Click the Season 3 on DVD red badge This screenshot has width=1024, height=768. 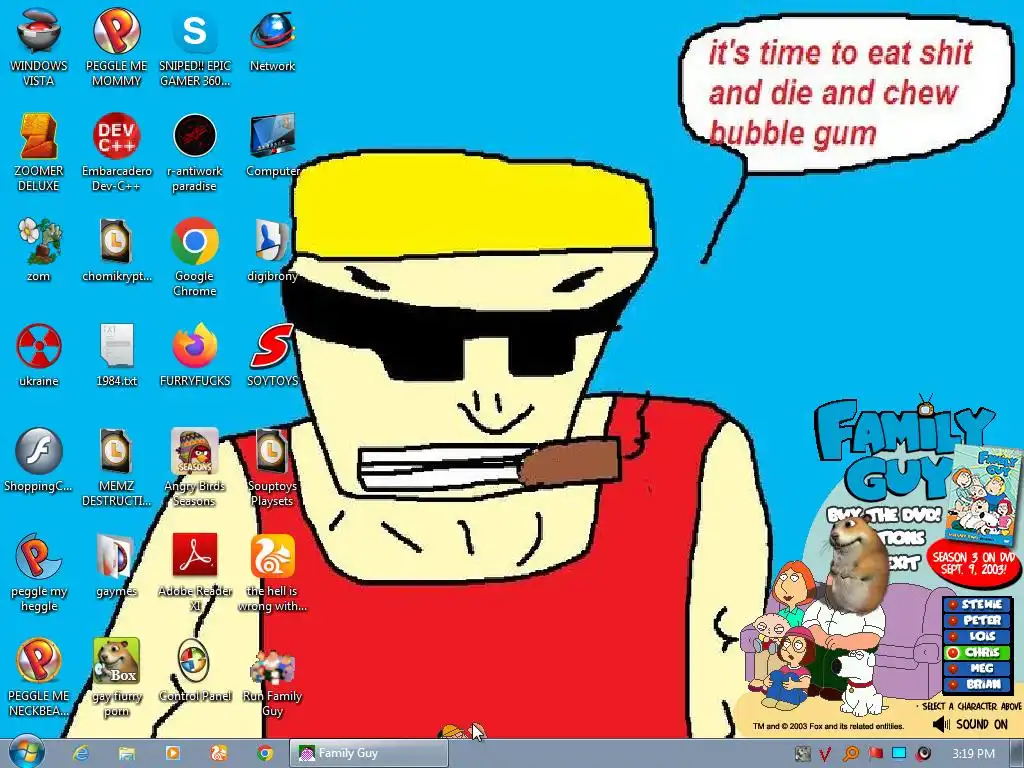pyautogui.click(x=973, y=563)
